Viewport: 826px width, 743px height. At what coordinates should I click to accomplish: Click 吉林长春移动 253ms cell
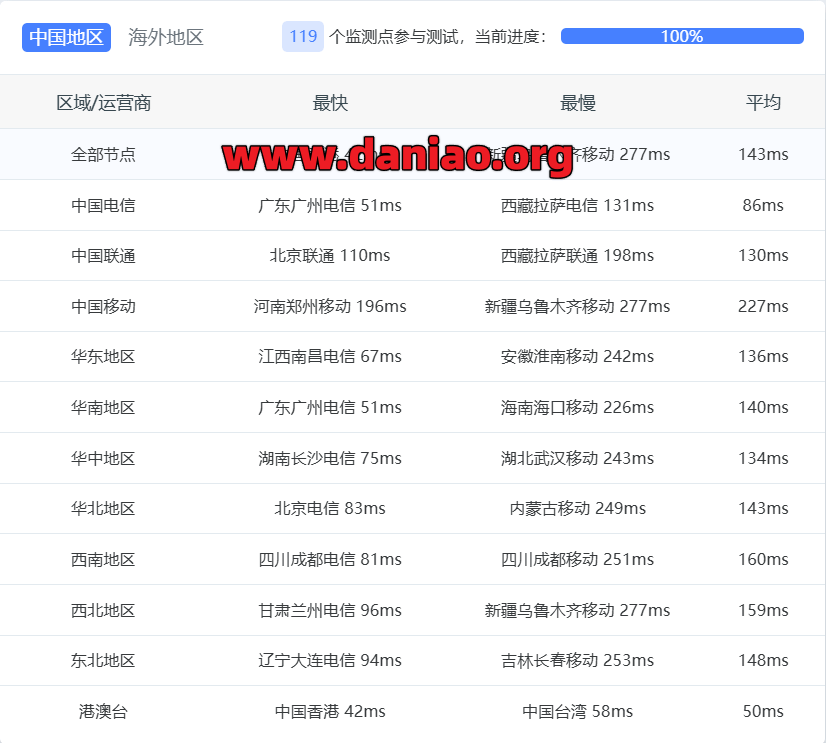[x=577, y=660]
